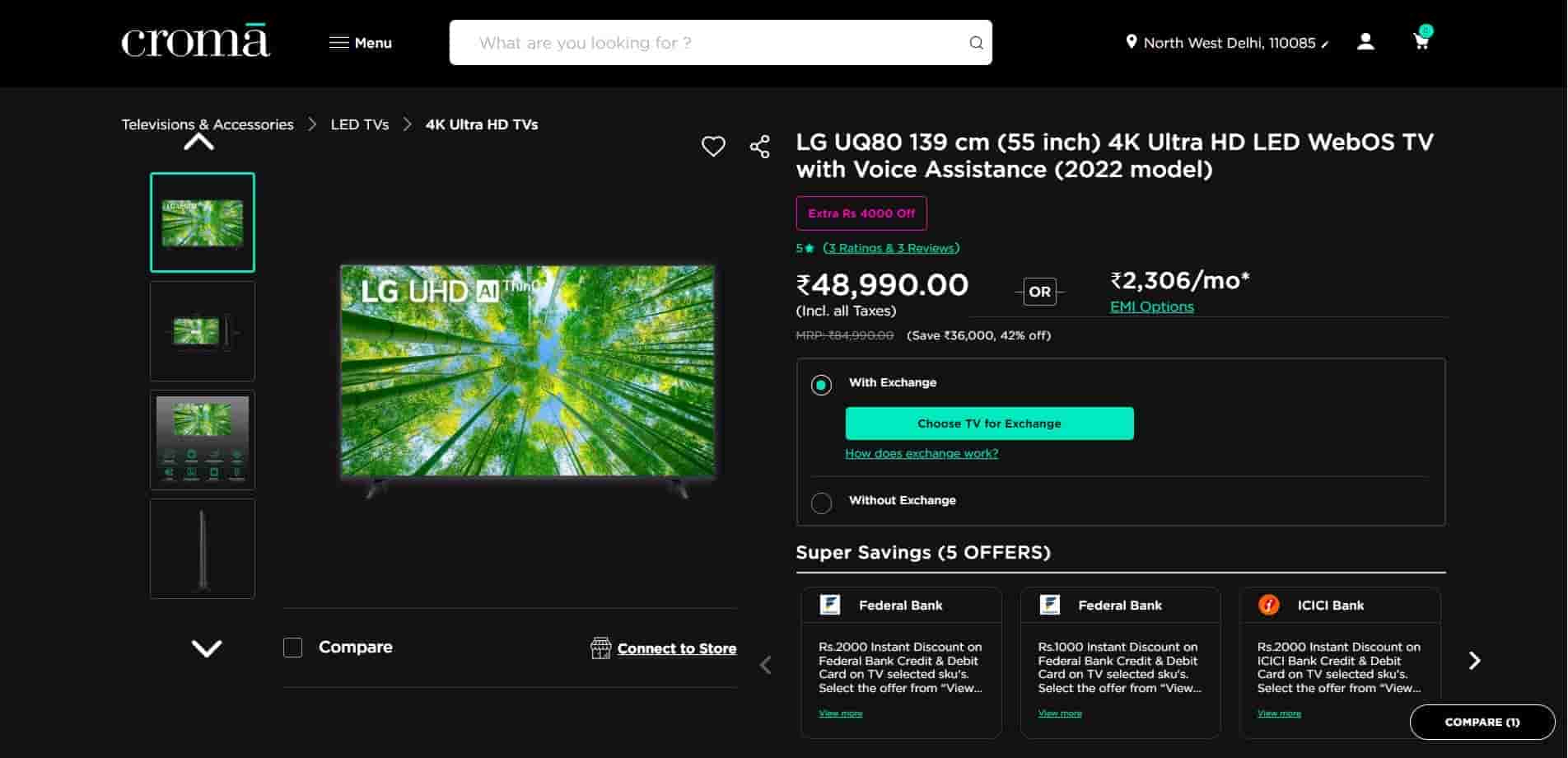Go to LED TVs breadcrumb
Image resolution: width=1568 pixels, height=758 pixels.
[x=359, y=124]
